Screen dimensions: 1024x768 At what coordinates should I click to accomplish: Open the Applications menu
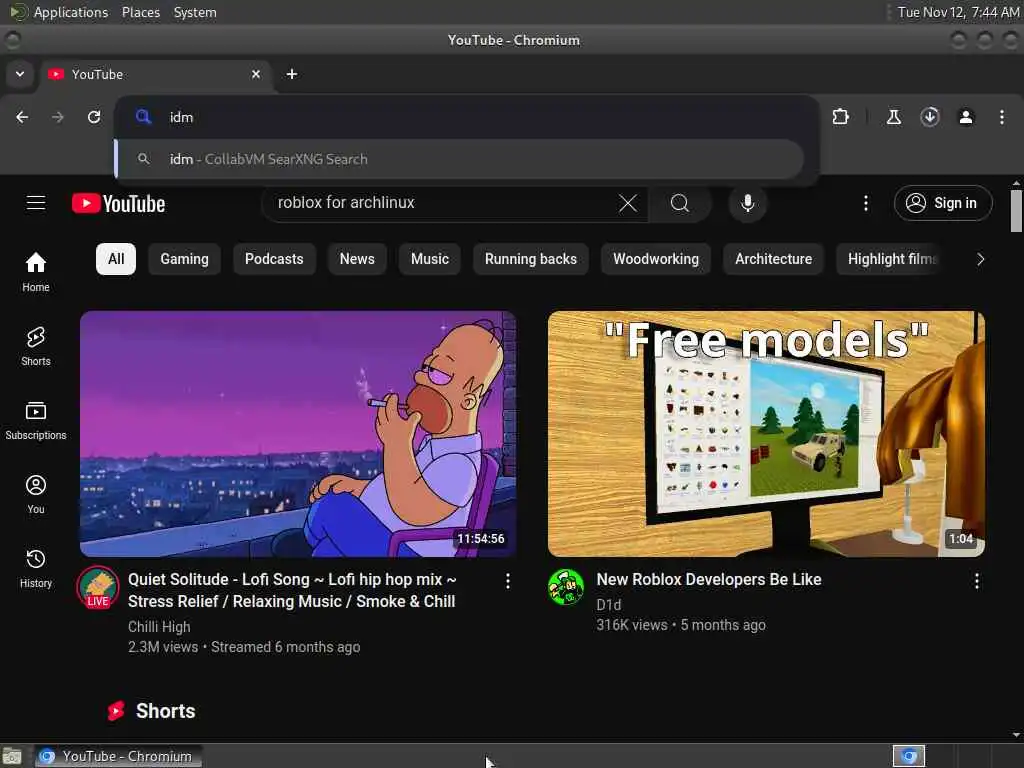click(71, 12)
